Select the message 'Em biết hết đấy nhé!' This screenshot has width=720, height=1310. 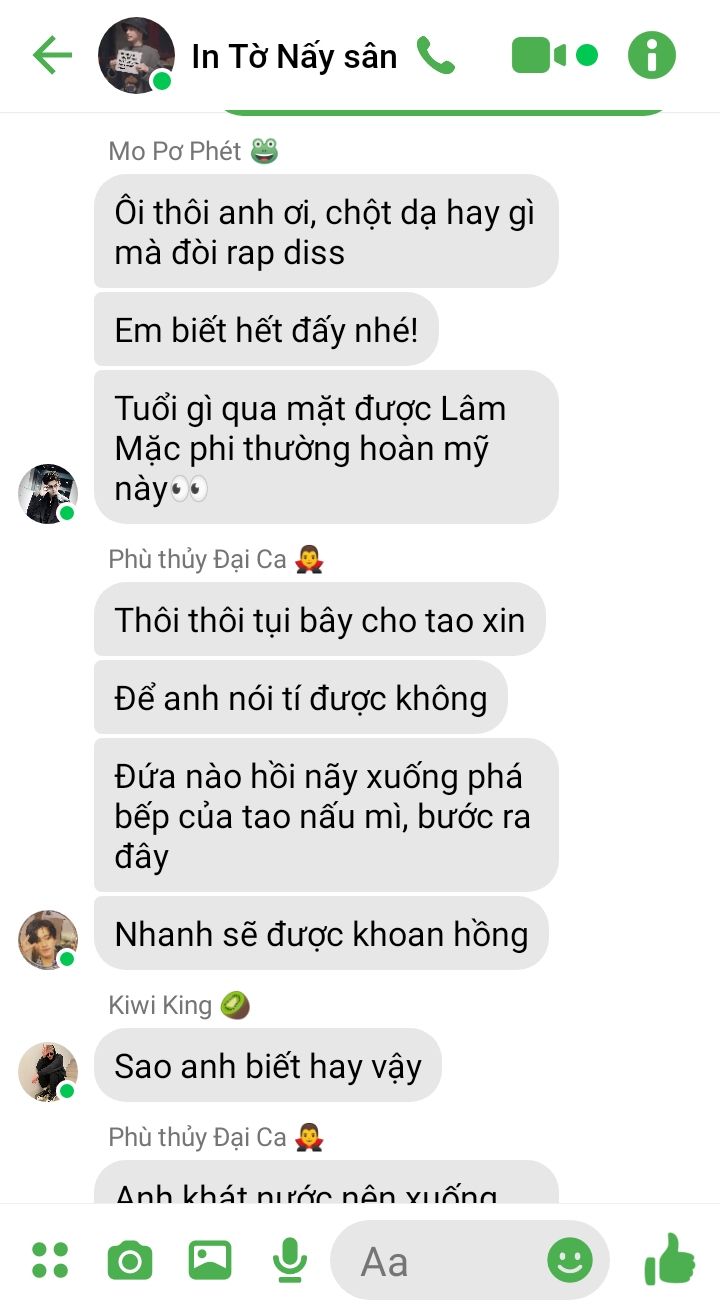266,329
